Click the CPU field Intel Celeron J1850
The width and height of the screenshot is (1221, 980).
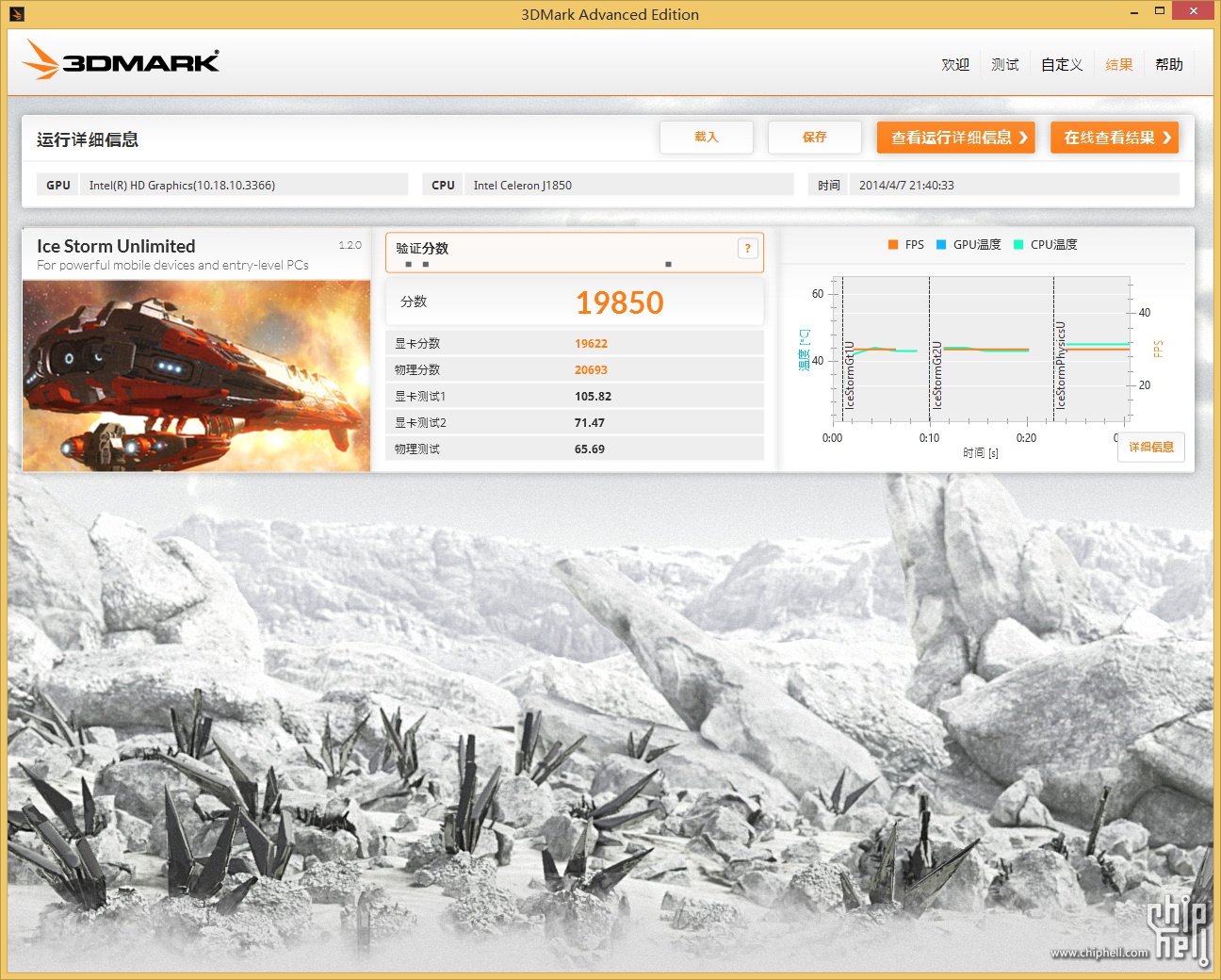coord(629,185)
